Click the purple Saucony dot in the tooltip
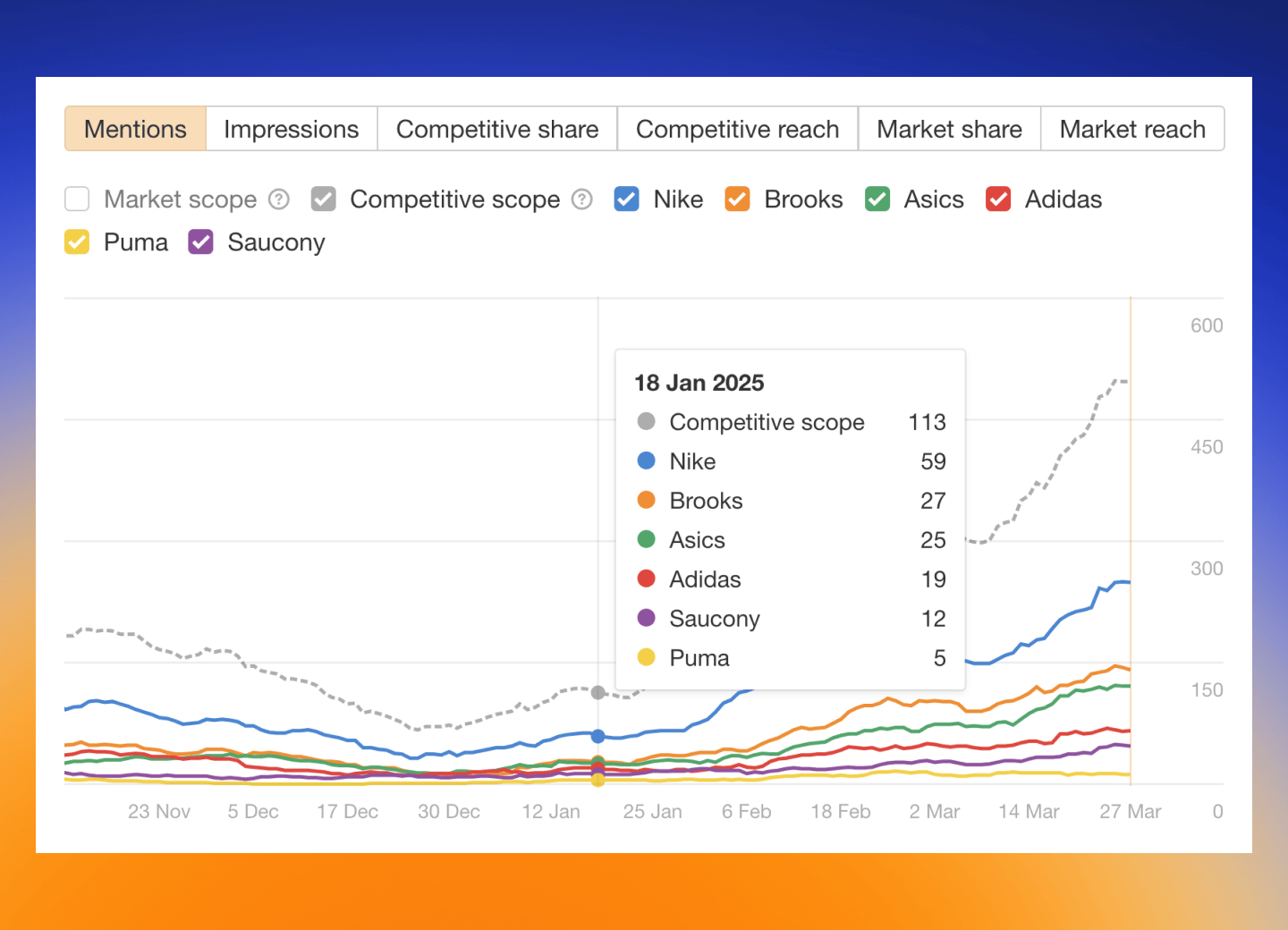The image size is (1288, 930). click(x=646, y=619)
